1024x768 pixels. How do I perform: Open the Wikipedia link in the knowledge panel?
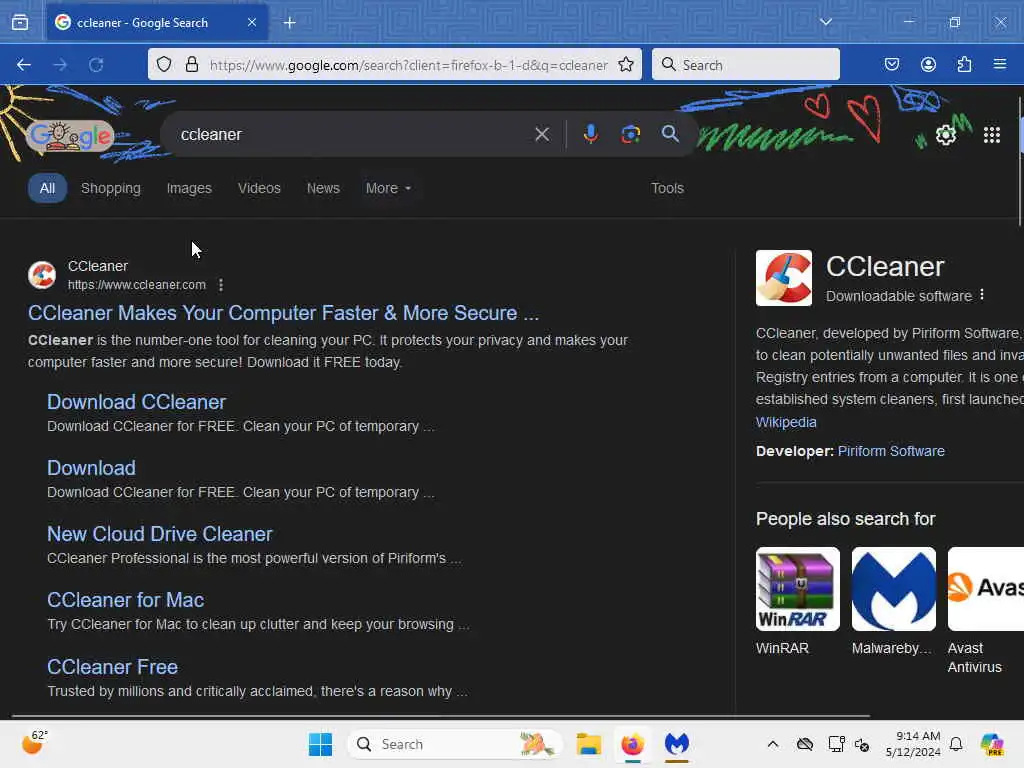(x=786, y=422)
